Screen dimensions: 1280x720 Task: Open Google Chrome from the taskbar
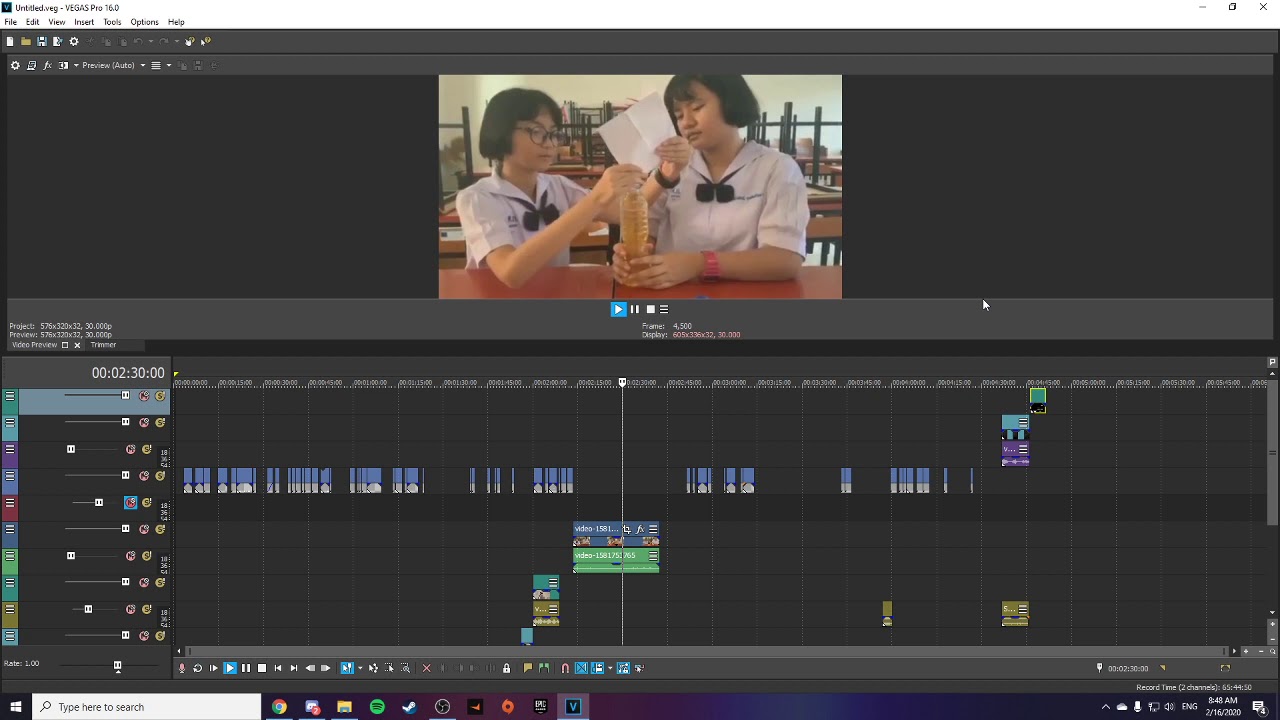279,707
